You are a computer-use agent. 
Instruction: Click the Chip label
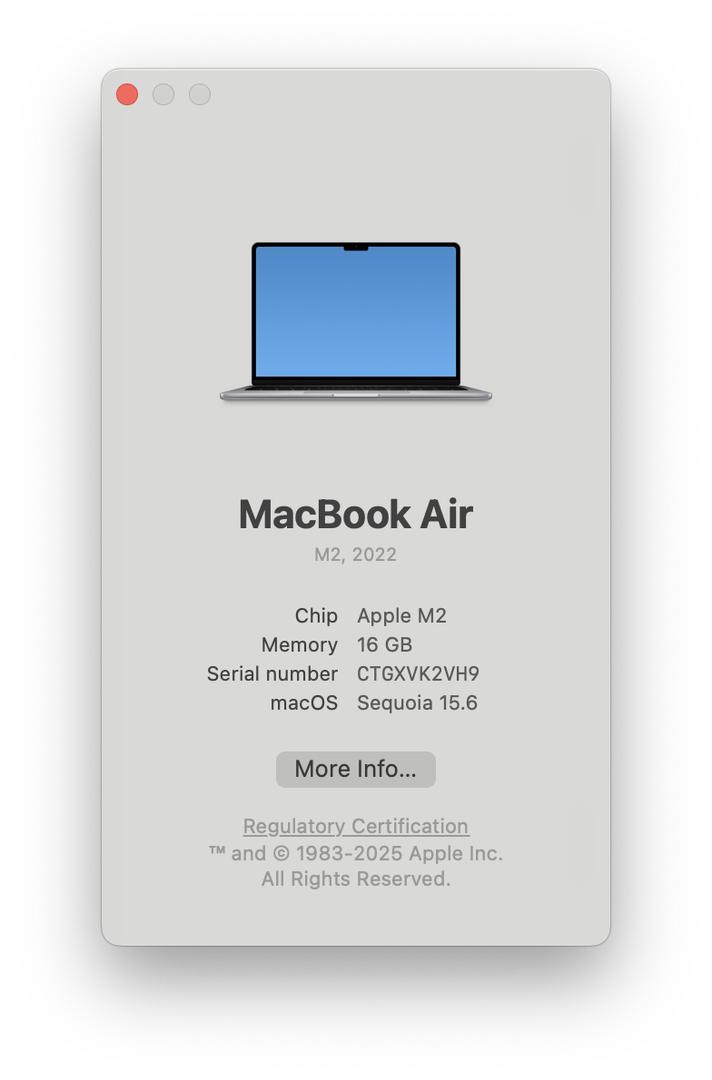(x=316, y=616)
